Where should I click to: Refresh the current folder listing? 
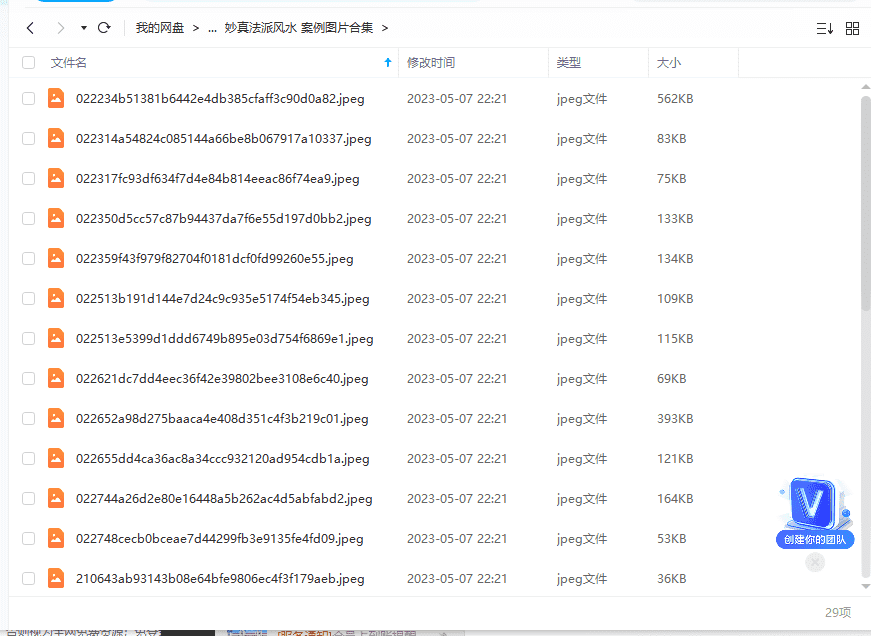click(106, 28)
